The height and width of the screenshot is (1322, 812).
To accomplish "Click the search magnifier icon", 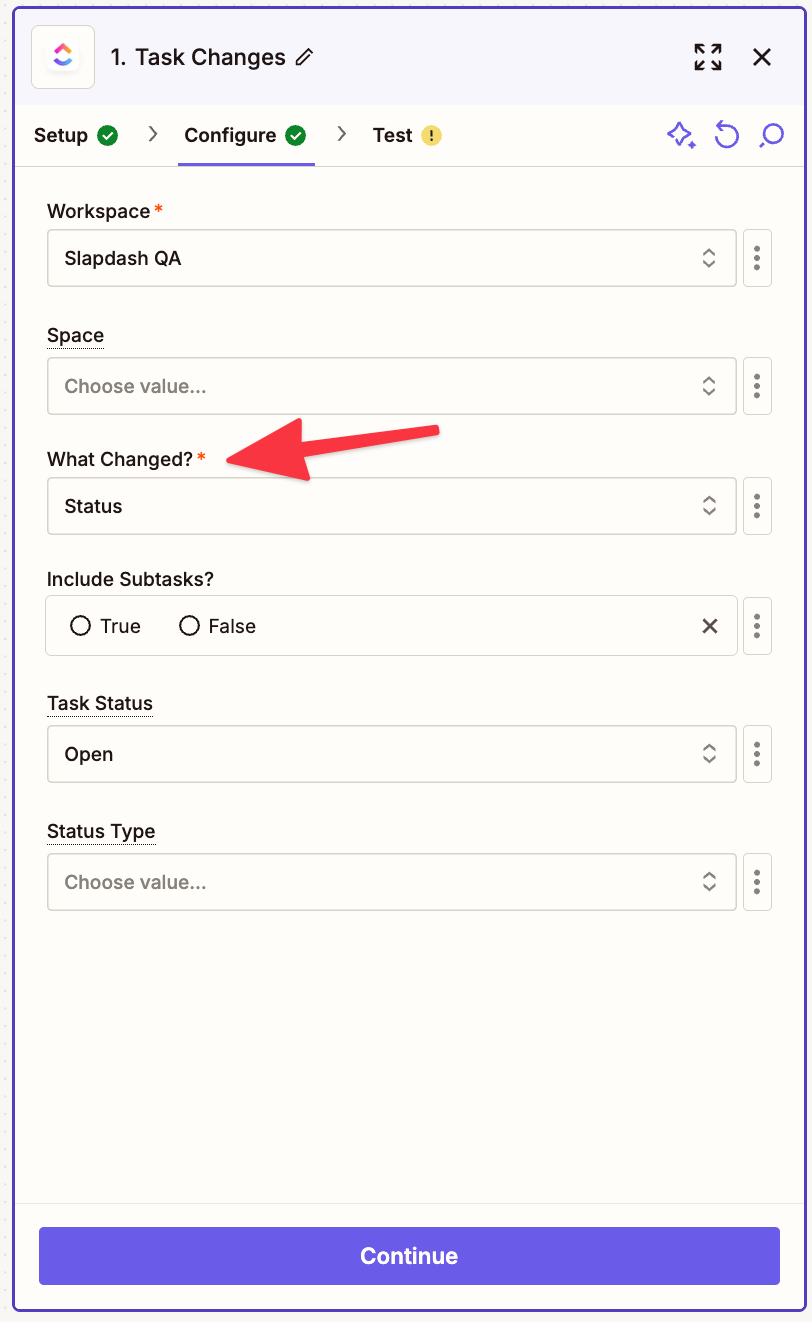I will 771,135.
